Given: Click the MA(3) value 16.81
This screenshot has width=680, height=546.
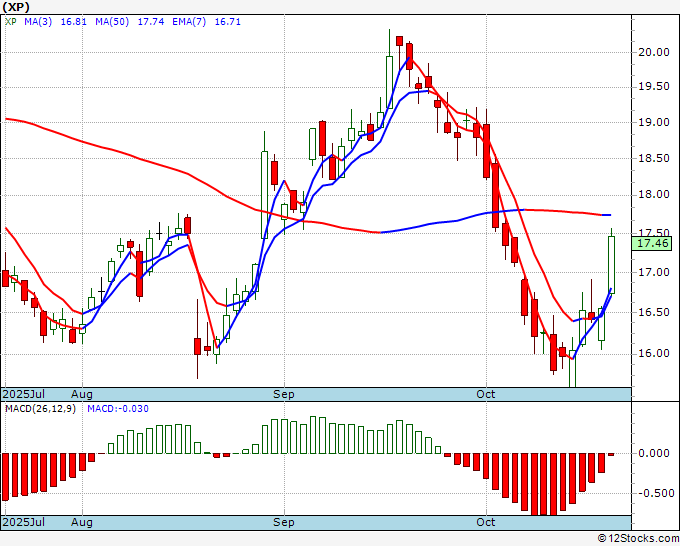Looking at the screenshot, I should [73, 22].
